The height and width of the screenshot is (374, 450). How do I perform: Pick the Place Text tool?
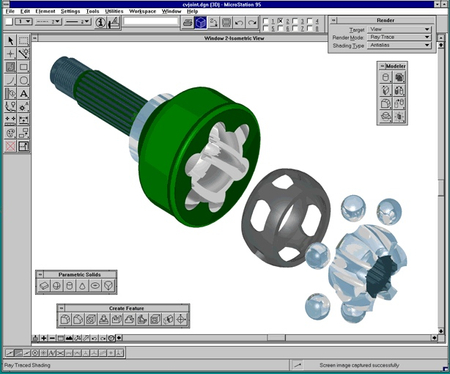[23, 94]
